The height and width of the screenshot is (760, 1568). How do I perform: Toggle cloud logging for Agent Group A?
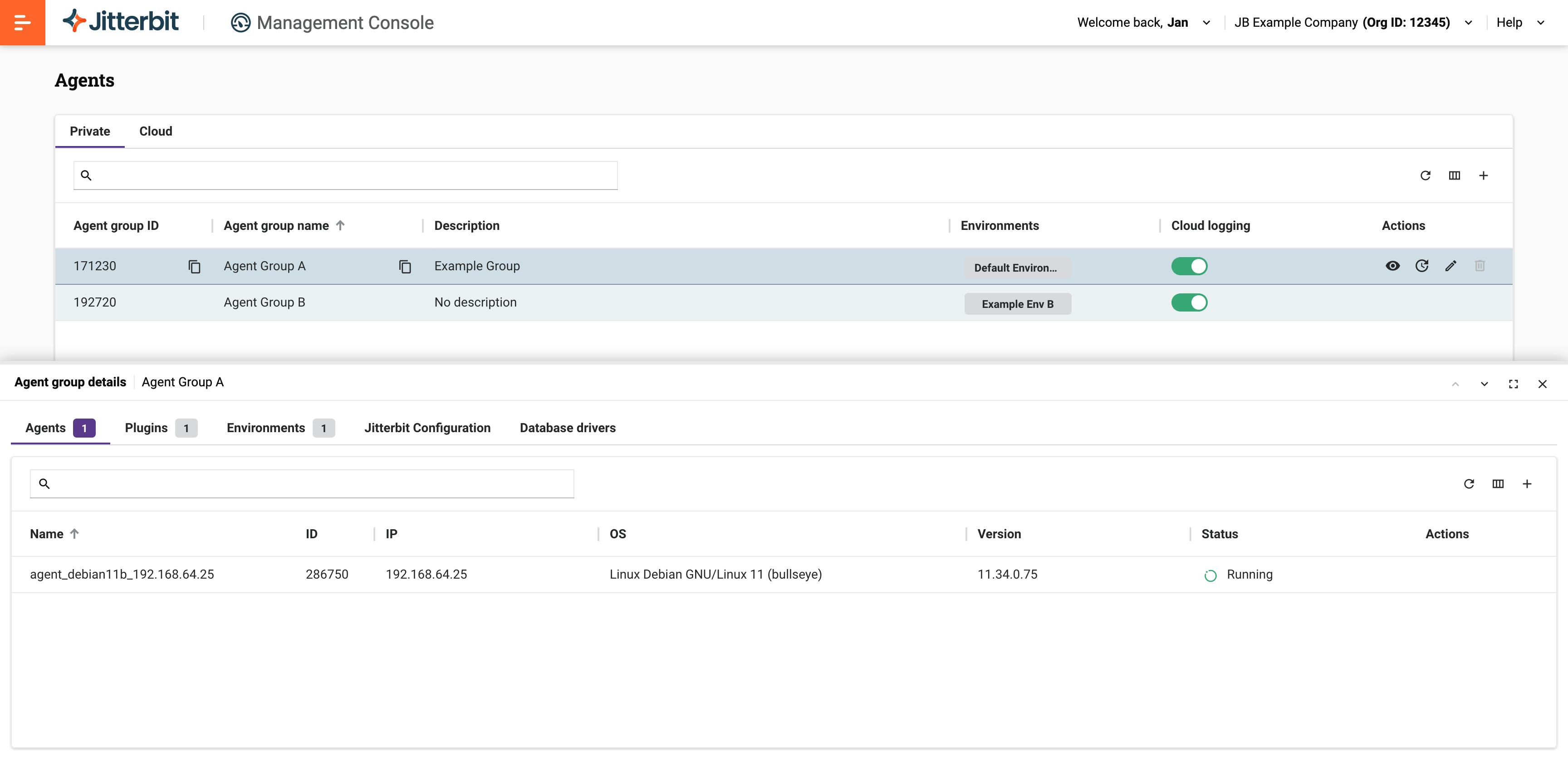1189,266
